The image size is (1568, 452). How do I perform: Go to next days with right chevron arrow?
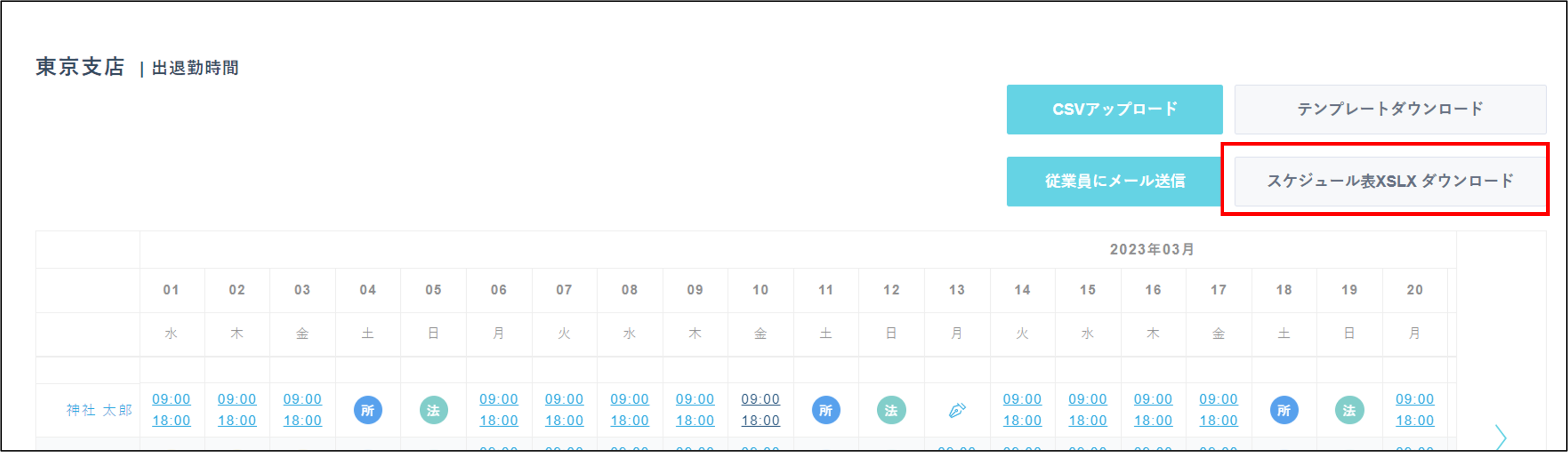pyautogui.click(x=1501, y=437)
